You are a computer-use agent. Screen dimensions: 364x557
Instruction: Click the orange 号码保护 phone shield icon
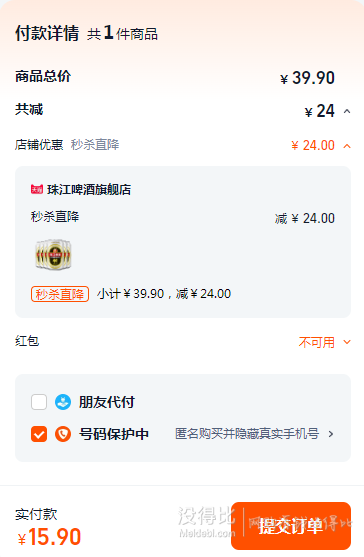point(63,434)
